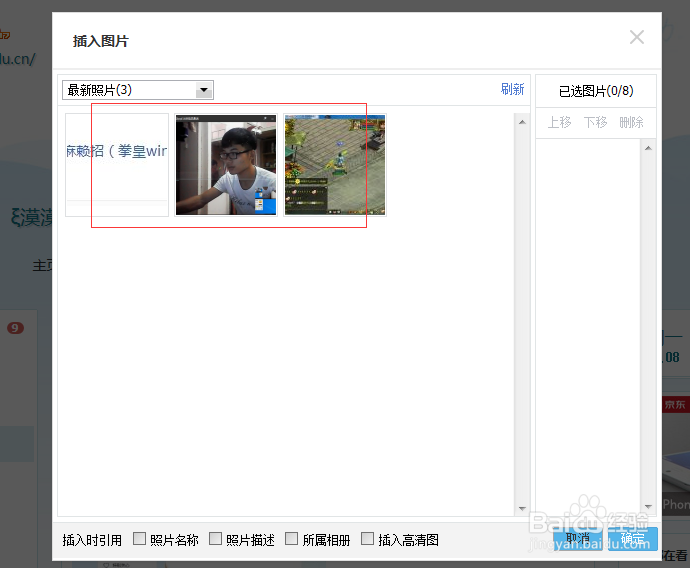Click photo list scrollbar down arrow
The image size is (690, 568).
coord(522,509)
